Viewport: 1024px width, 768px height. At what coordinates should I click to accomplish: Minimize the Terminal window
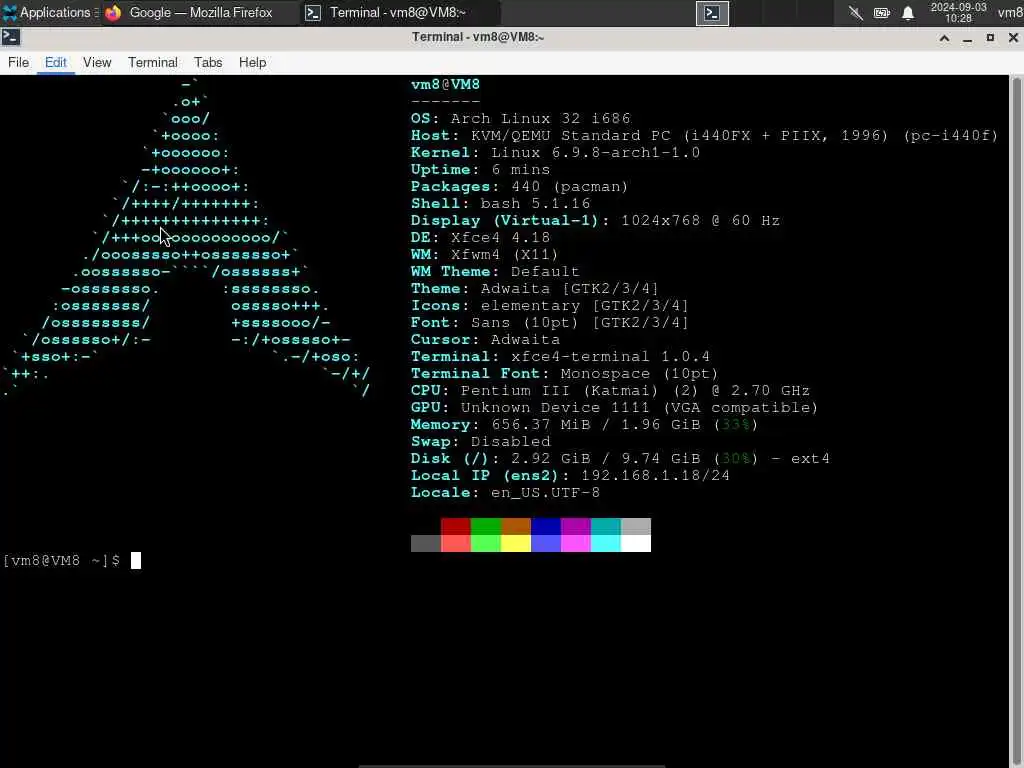coord(967,38)
